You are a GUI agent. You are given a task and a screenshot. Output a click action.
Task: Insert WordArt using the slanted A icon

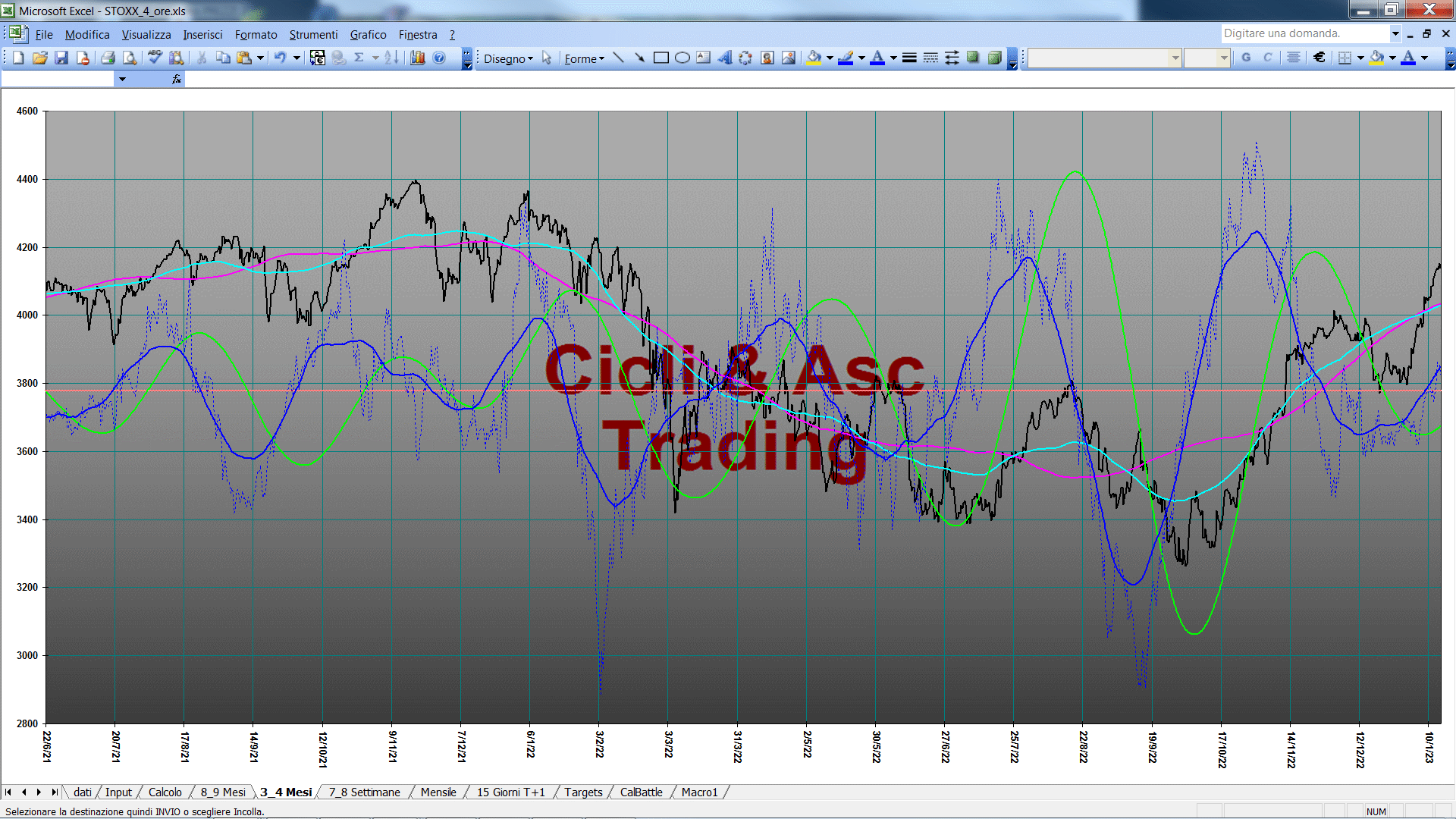click(724, 58)
